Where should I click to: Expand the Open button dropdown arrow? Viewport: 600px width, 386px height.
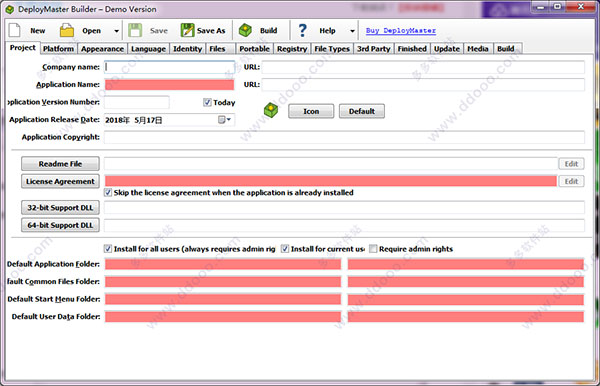pos(116,31)
